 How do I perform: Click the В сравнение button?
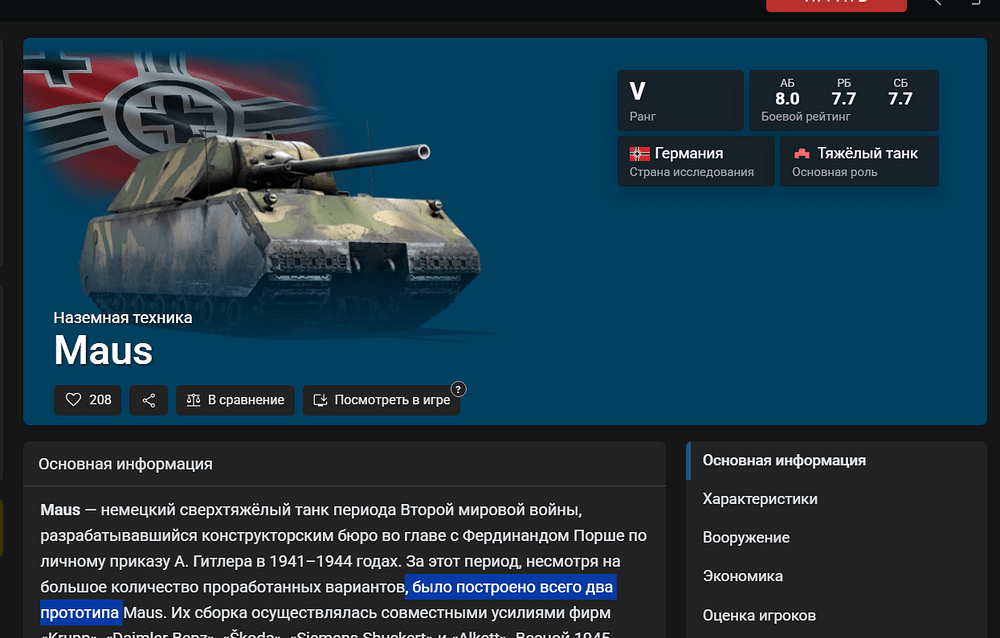pyautogui.click(x=235, y=399)
